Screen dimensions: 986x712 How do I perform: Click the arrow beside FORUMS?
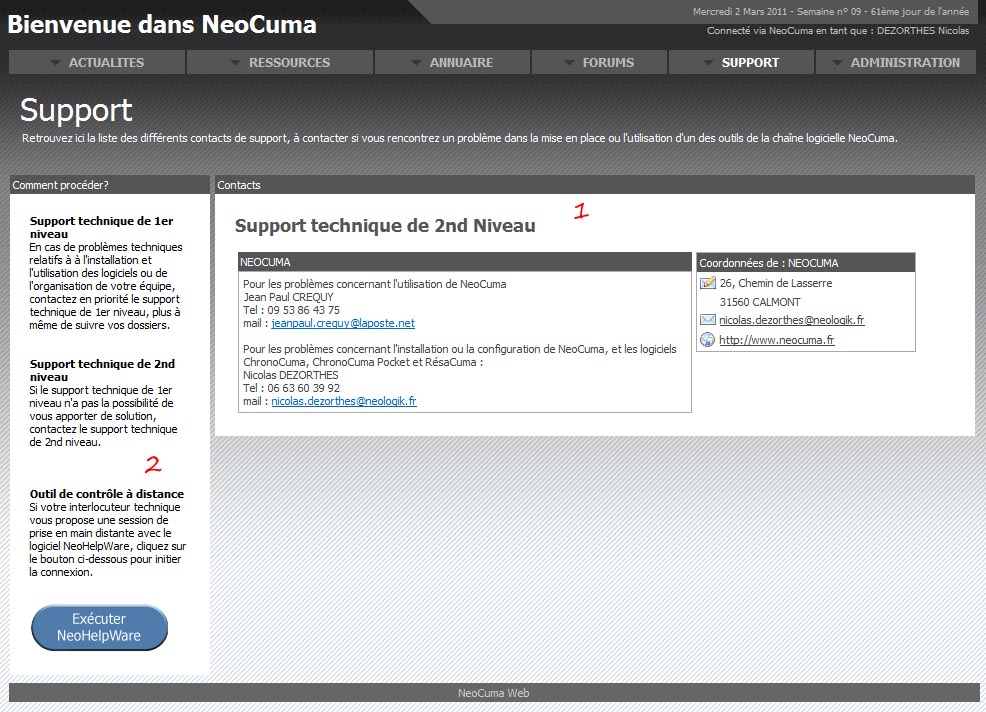click(570, 63)
